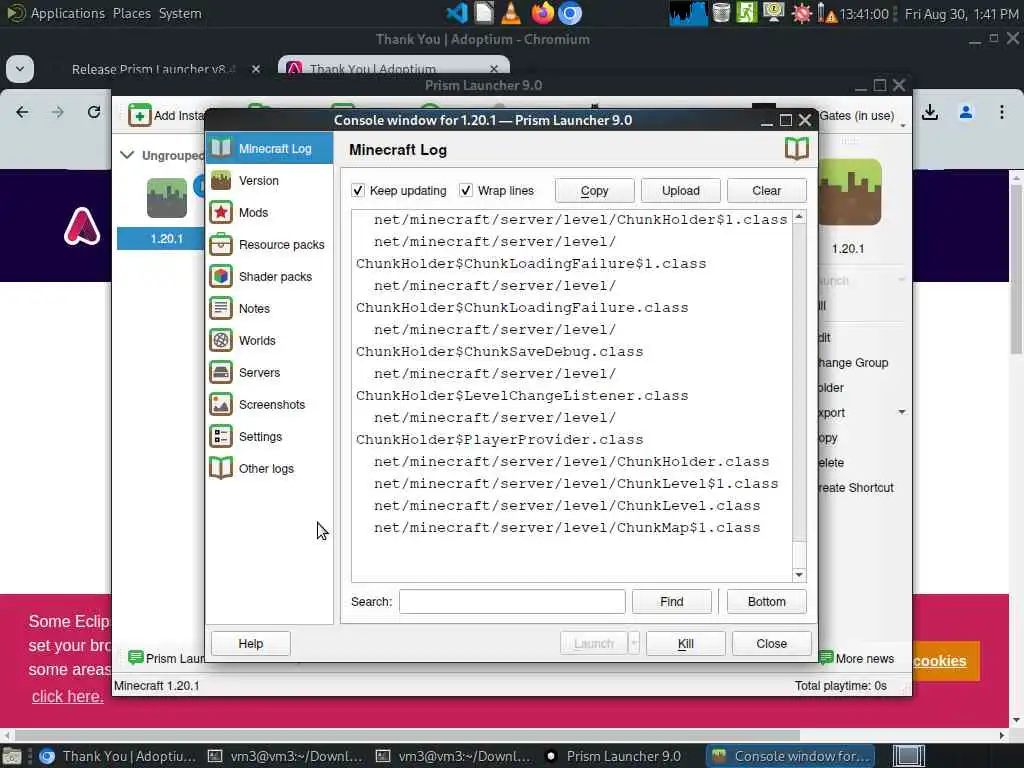Open the Worlds page
This screenshot has width=1024, height=768.
pyautogui.click(x=269, y=340)
